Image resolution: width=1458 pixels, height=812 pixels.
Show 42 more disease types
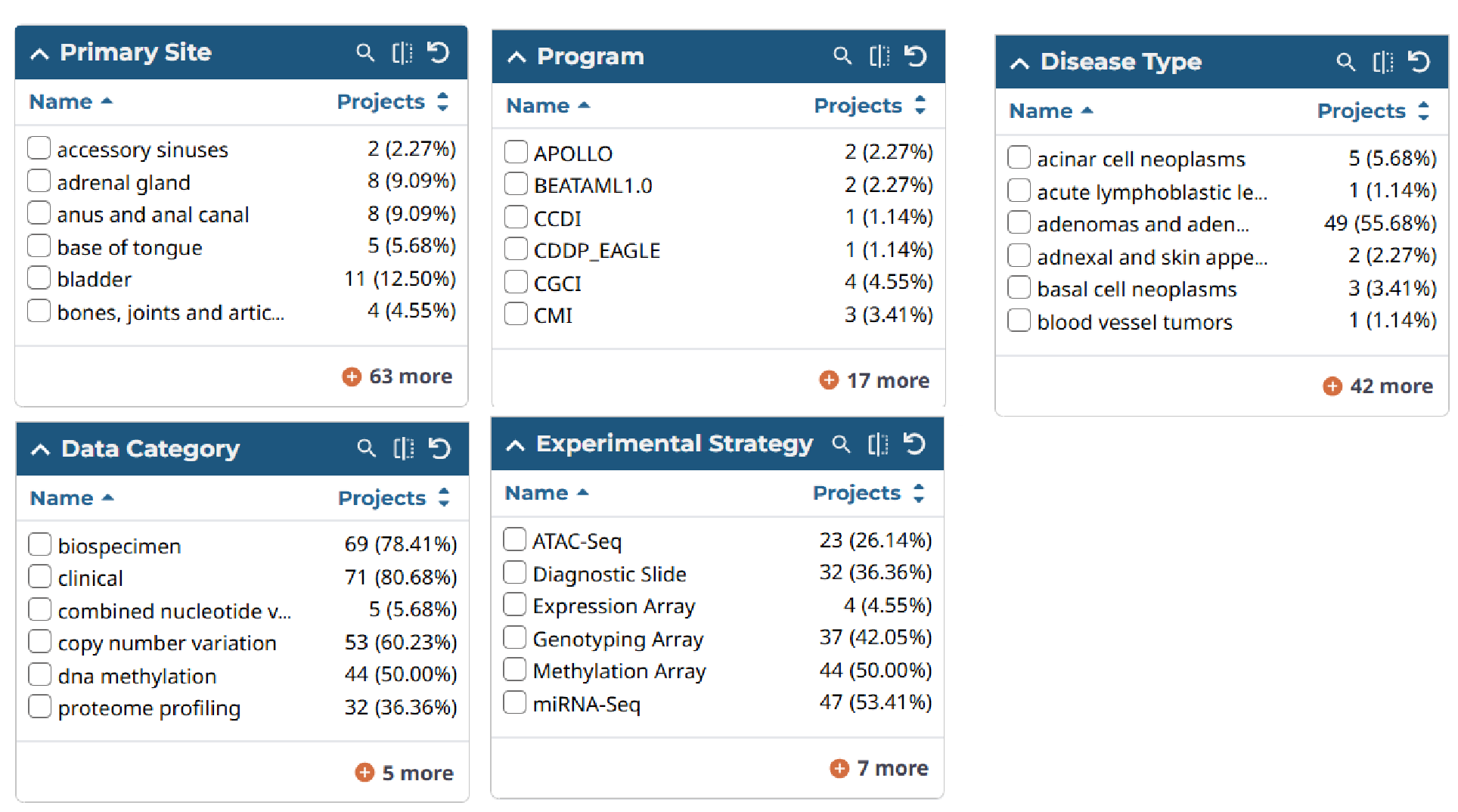pos(1378,386)
